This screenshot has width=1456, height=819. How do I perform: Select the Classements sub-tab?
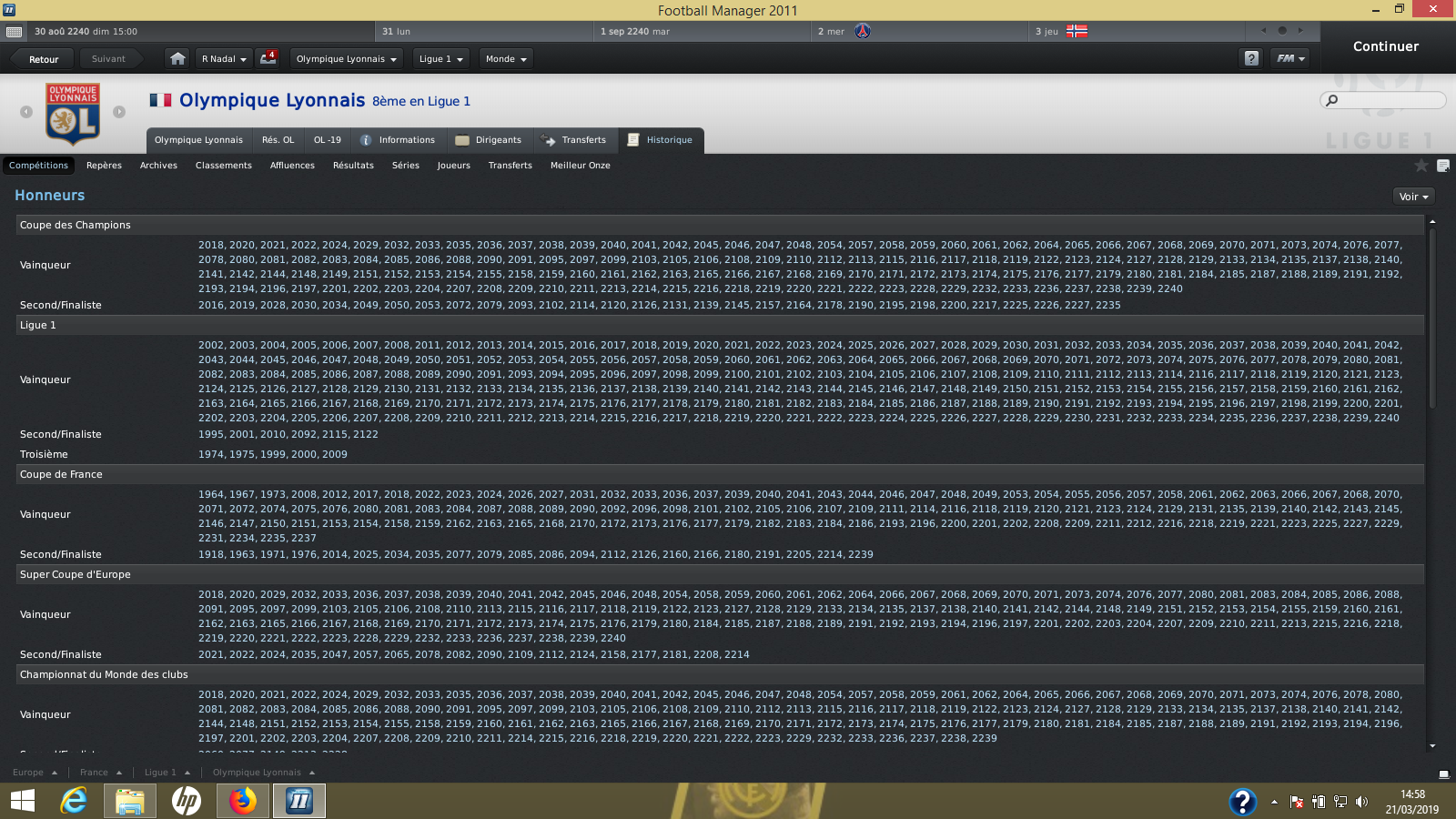click(223, 166)
